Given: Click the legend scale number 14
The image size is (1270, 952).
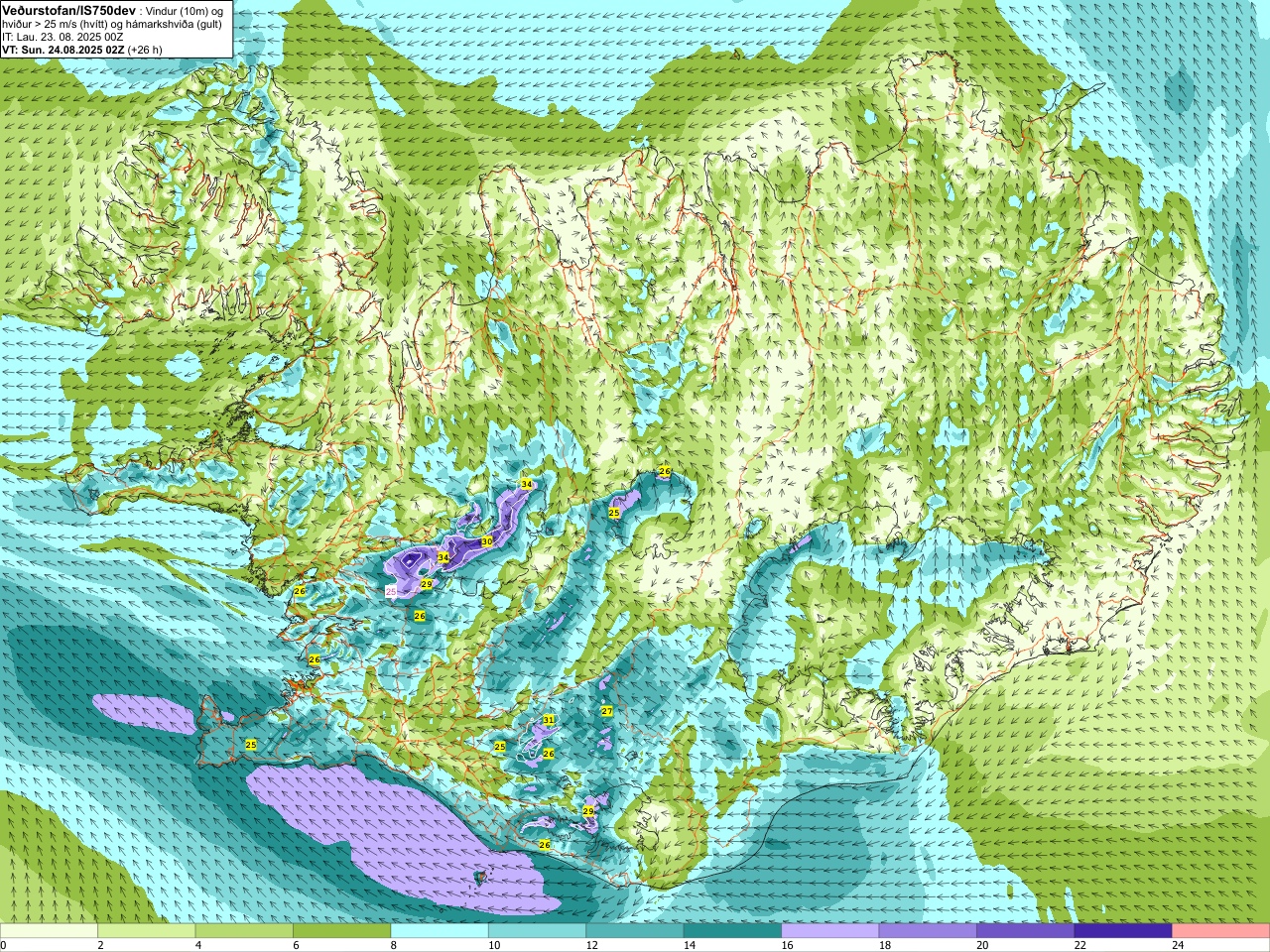Looking at the screenshot, I should coord(689,945).
